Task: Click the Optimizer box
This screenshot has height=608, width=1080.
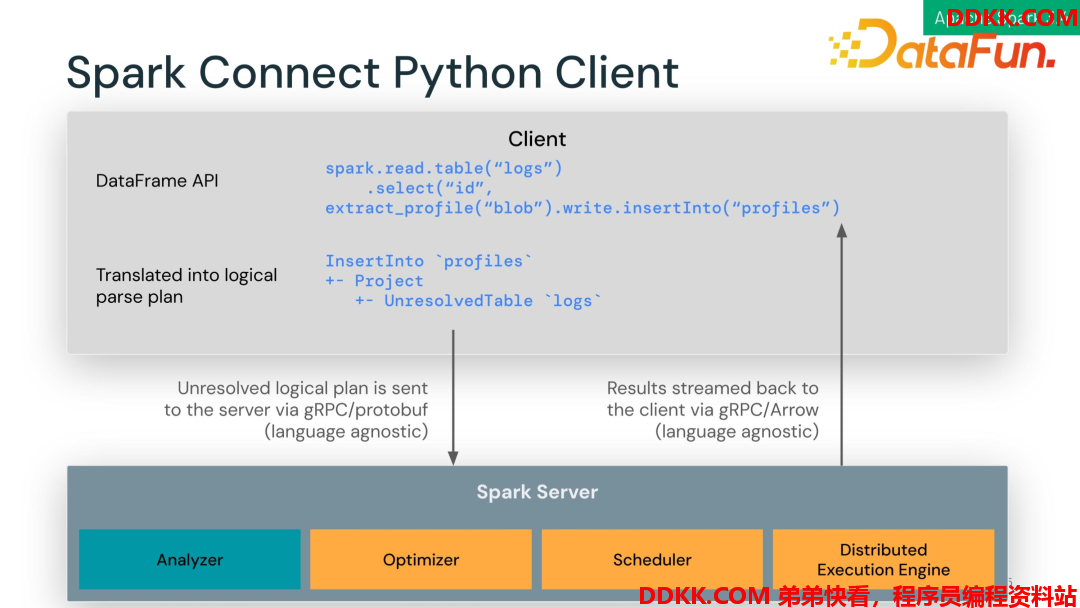Action: coord(421,559)
